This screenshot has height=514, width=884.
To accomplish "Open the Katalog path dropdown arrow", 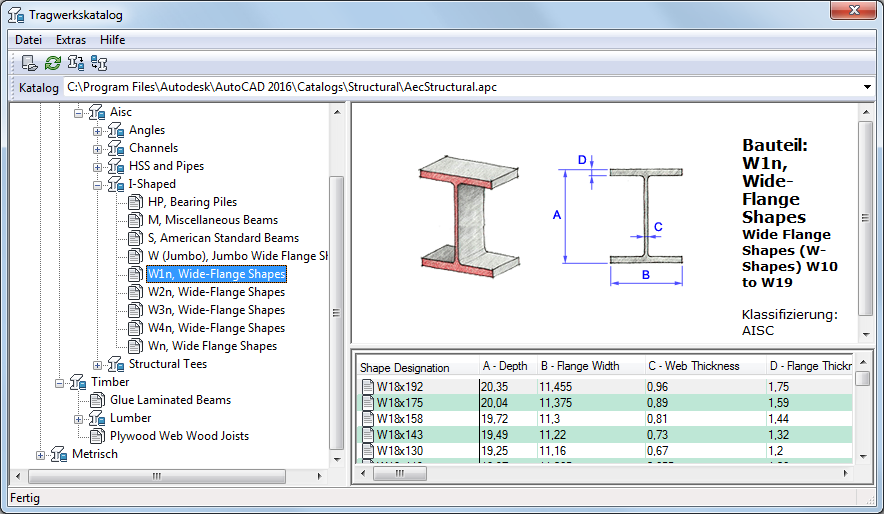I will coord(867,87).
